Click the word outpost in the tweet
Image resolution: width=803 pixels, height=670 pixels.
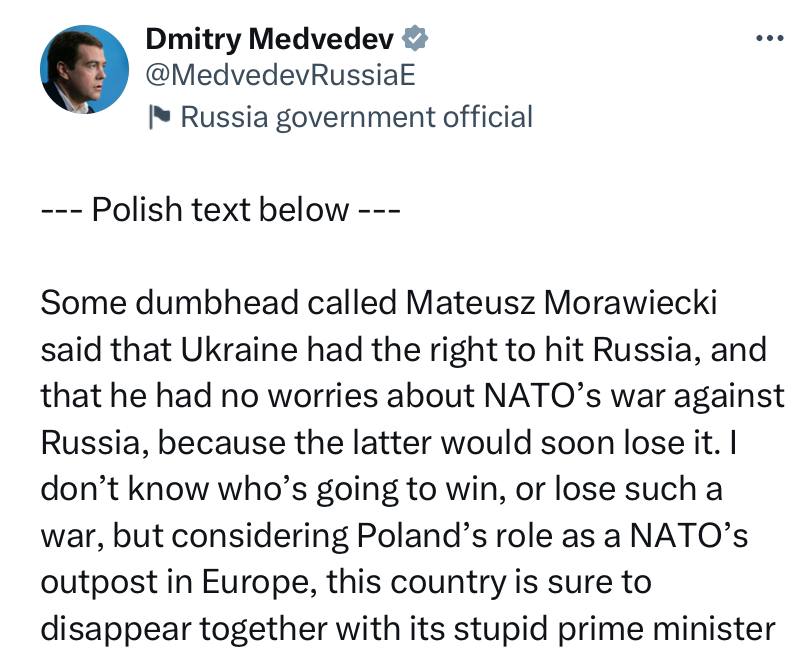pos(98,583)
